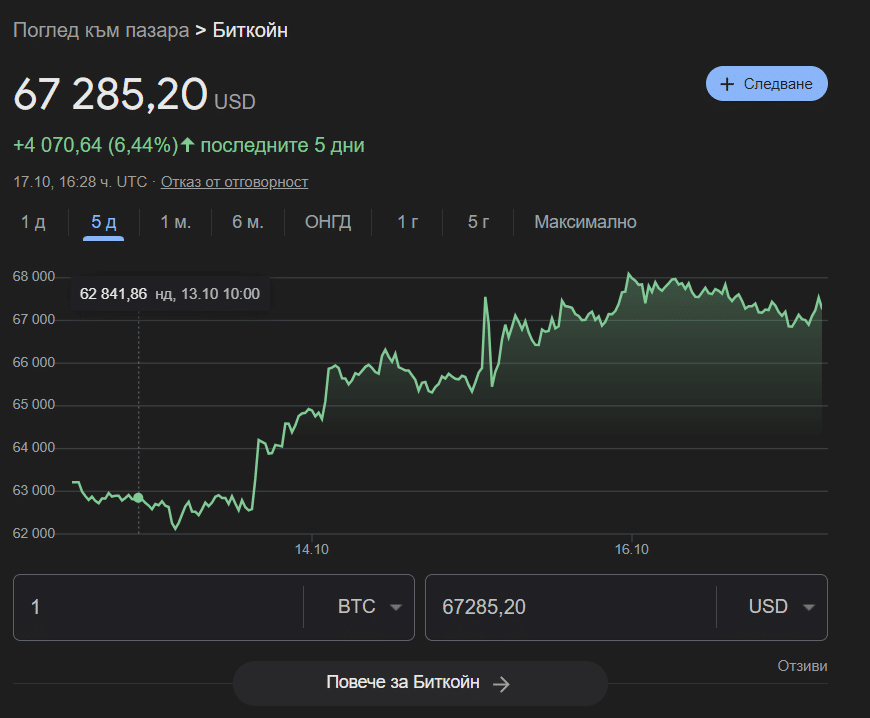Screen dimensions: 870x718
Task: Select the 1 д time range tab
Action: [33, 222]
